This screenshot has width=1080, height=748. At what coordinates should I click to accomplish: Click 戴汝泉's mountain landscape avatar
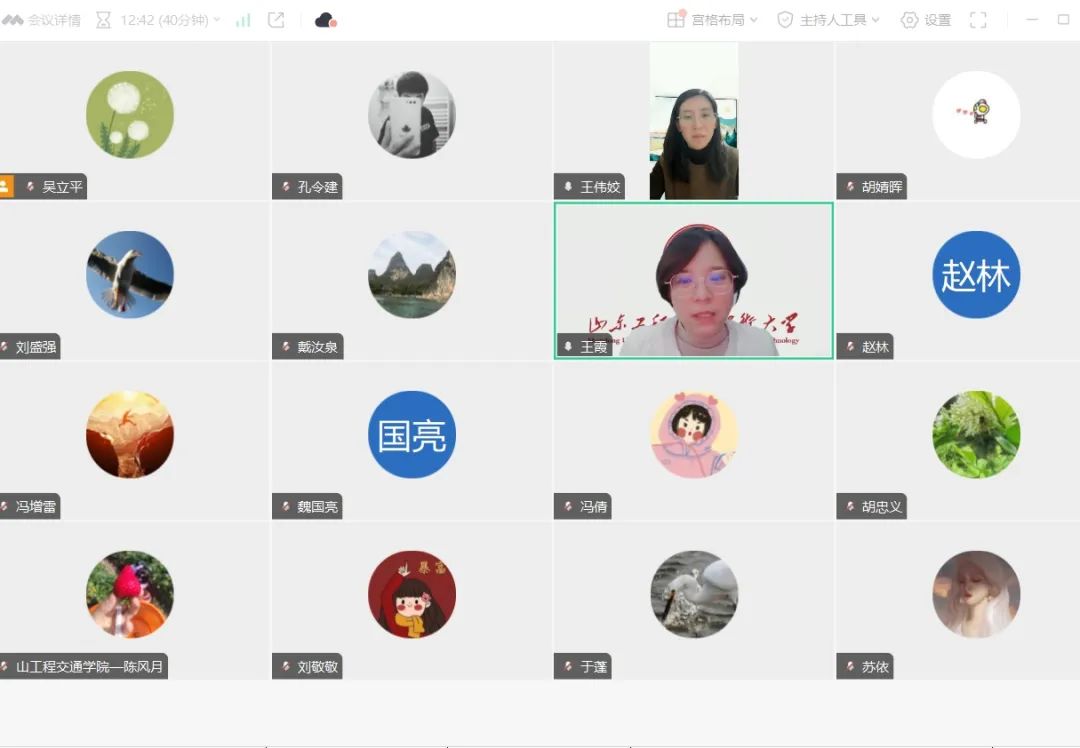click(411, 275)
